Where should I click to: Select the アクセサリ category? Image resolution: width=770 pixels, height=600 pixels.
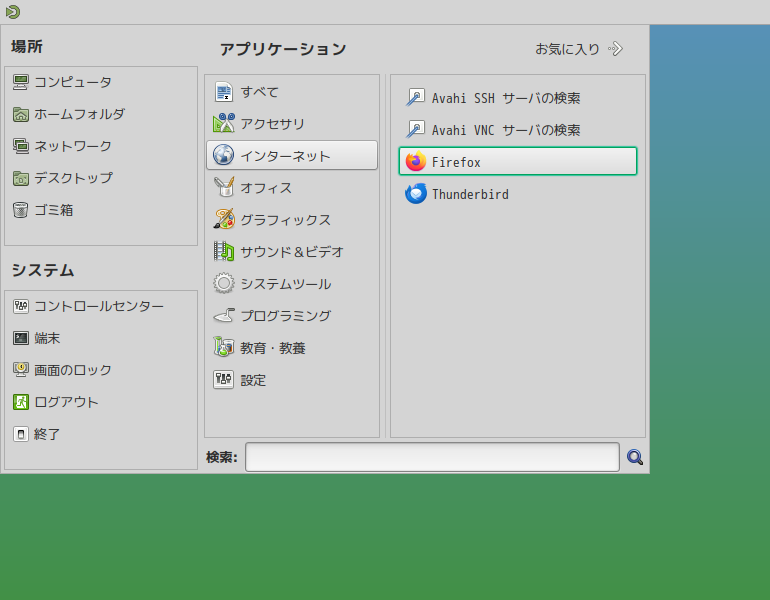pyautogui.click(x=292, y=124)
